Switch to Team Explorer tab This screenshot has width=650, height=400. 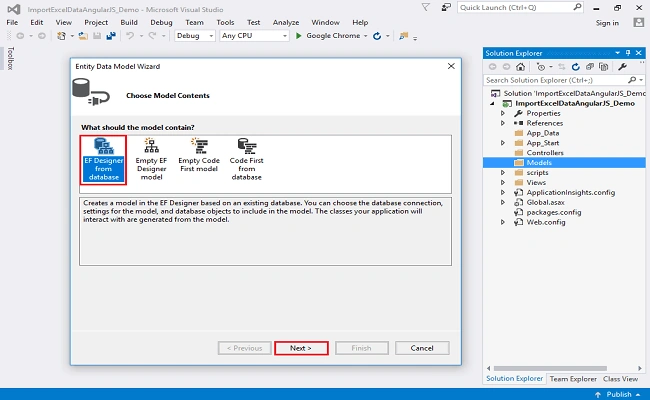tap(573, 379)
